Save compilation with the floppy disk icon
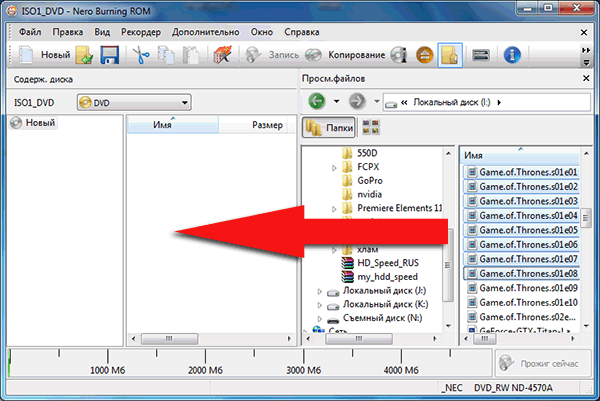The width and height of the screenshot is (600, 401). (109, 55)
